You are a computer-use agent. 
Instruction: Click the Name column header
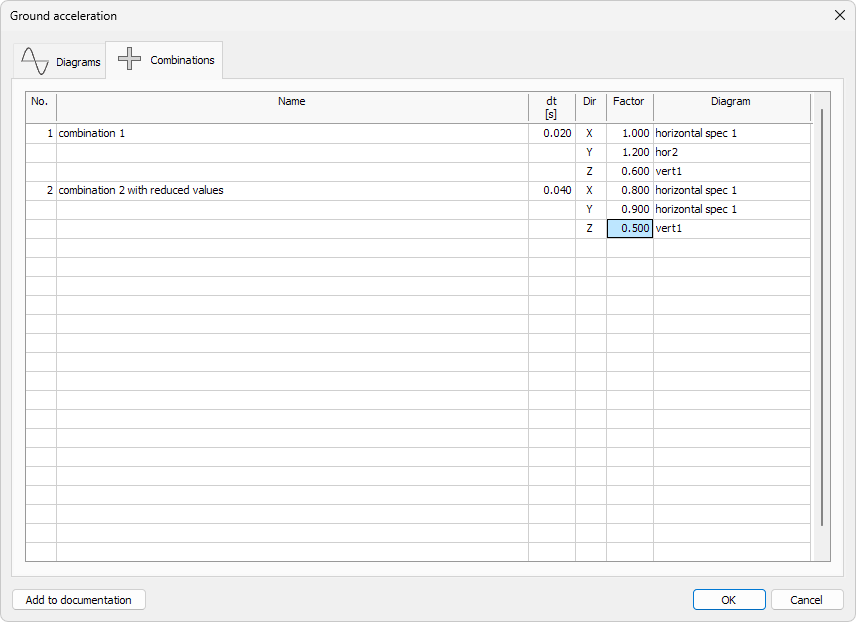(x=291, y=101)
